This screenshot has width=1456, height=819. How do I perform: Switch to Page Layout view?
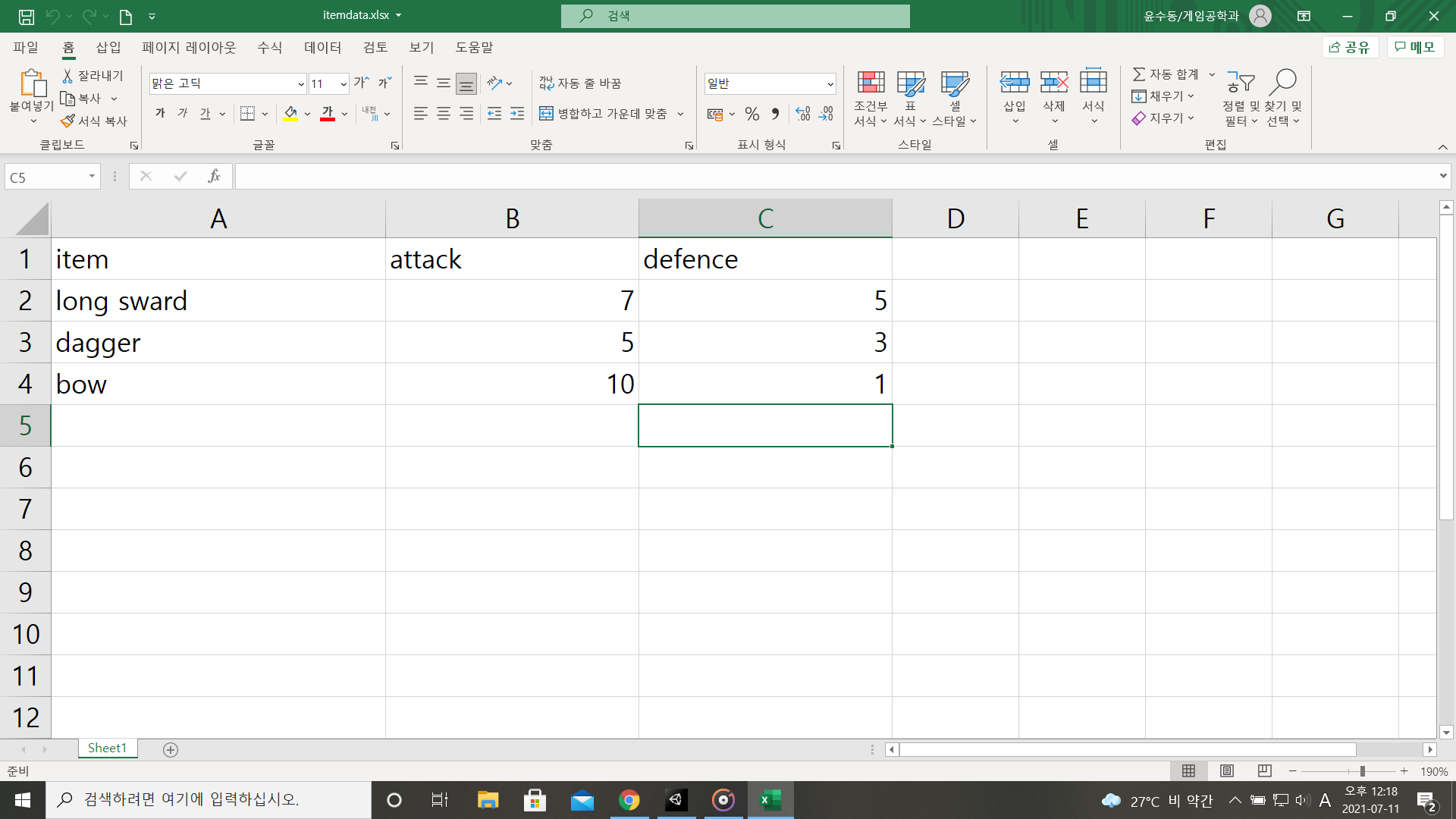1226,770
